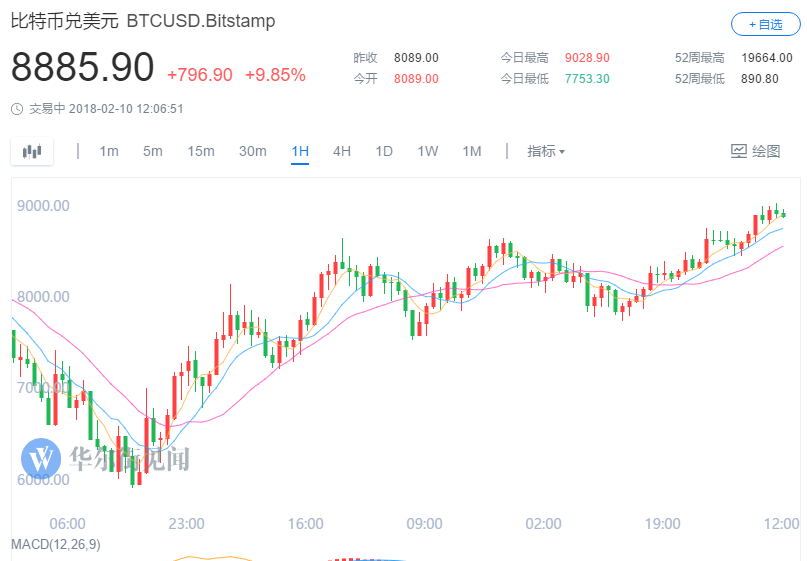Switch to the 1W interval tab
Screen dimensions: 807x561
pyautogui.click(x=428, y=151)
